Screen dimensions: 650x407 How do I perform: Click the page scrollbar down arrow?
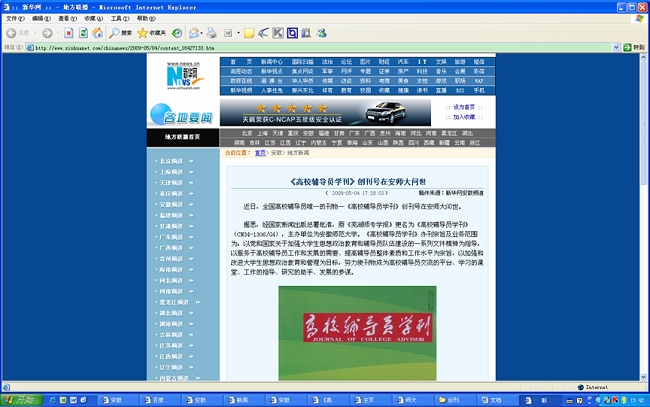coord(643,377)
